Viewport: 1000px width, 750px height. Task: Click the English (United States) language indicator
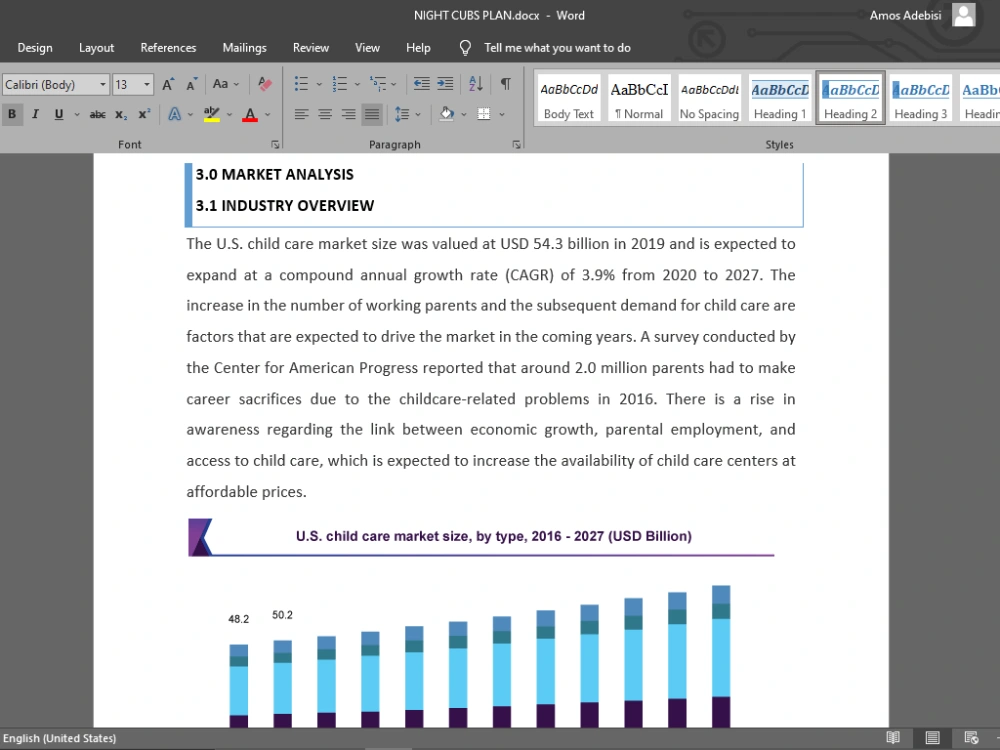coord(60,738)
